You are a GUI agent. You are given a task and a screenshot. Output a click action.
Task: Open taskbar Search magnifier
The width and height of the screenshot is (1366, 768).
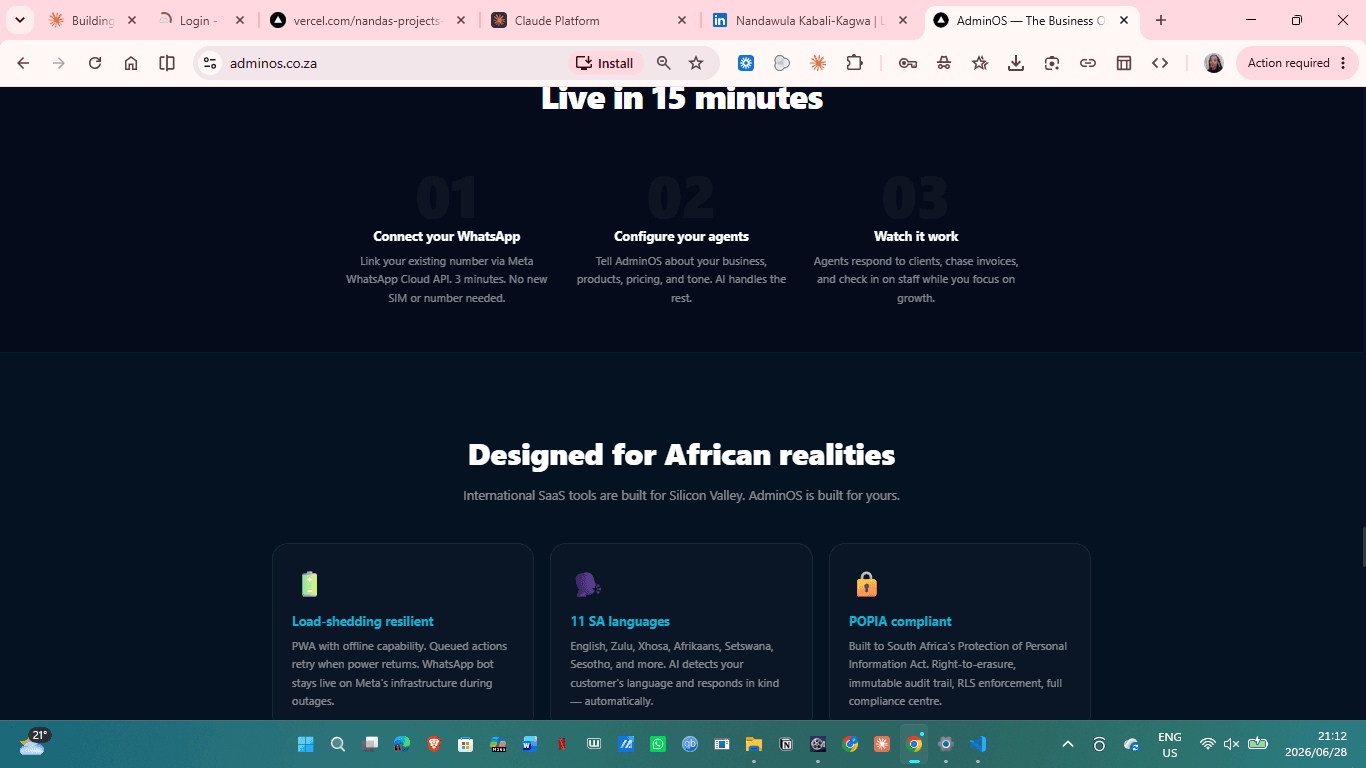click(x=338, y=744)
